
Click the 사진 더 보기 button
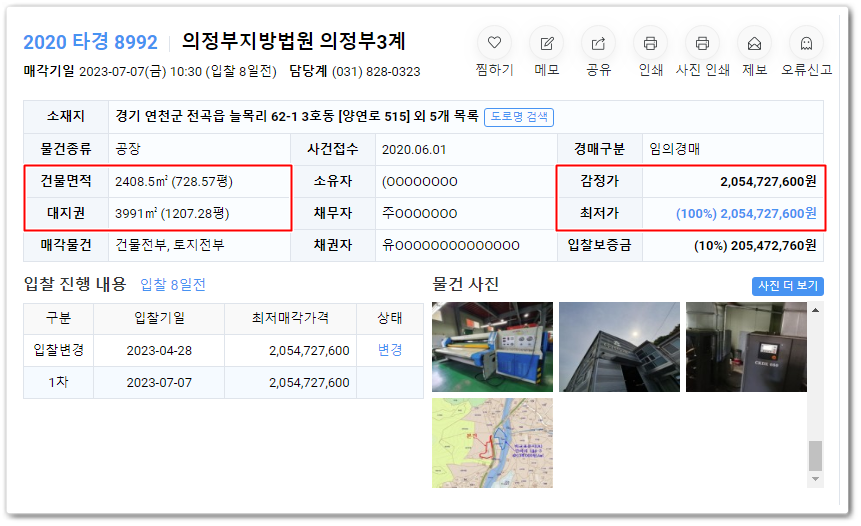787,286
